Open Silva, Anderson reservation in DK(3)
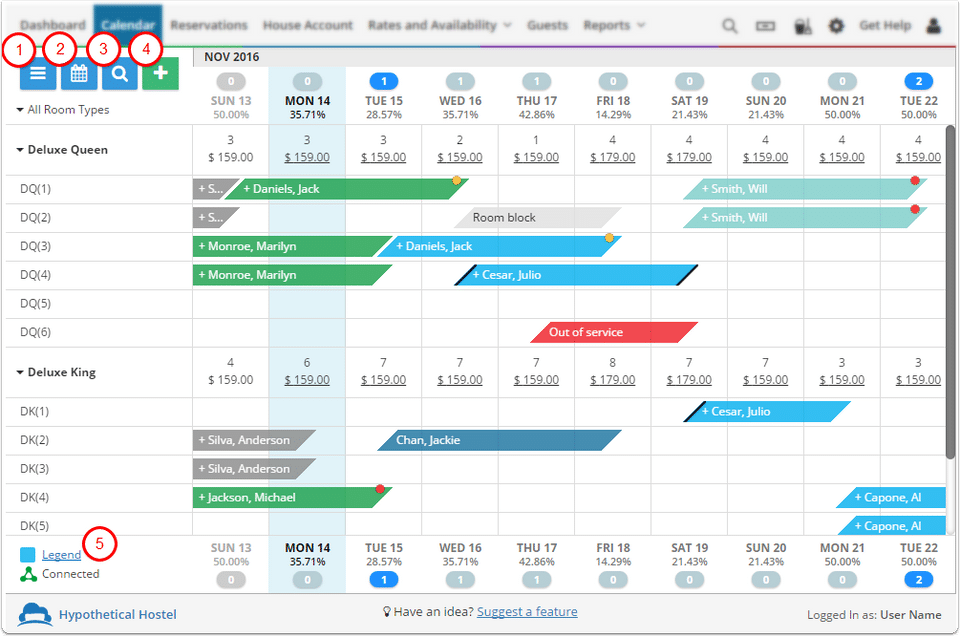The height and width of the screenshot is (636, 960). click(x=254, y=469)
